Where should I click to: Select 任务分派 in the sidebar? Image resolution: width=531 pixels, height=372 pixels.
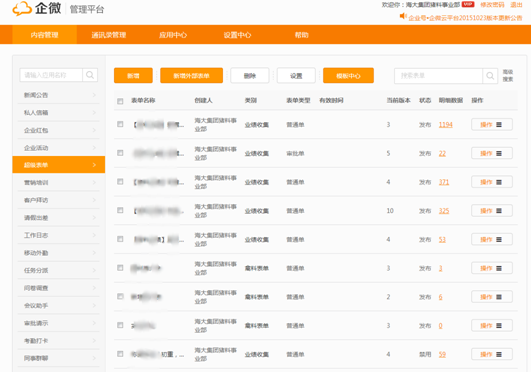click(59, 270)
